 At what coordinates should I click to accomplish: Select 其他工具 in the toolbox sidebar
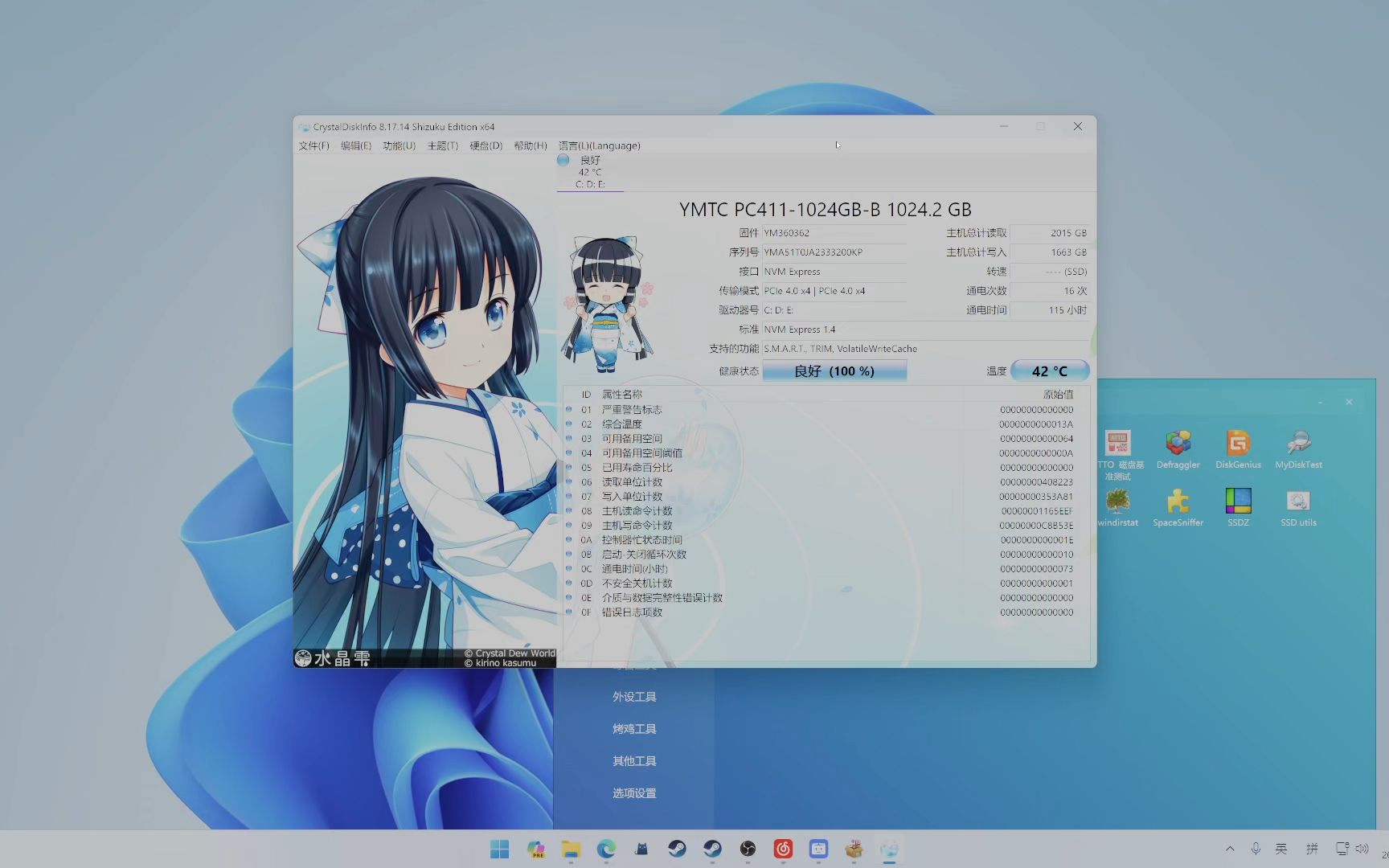pos(634,761)
